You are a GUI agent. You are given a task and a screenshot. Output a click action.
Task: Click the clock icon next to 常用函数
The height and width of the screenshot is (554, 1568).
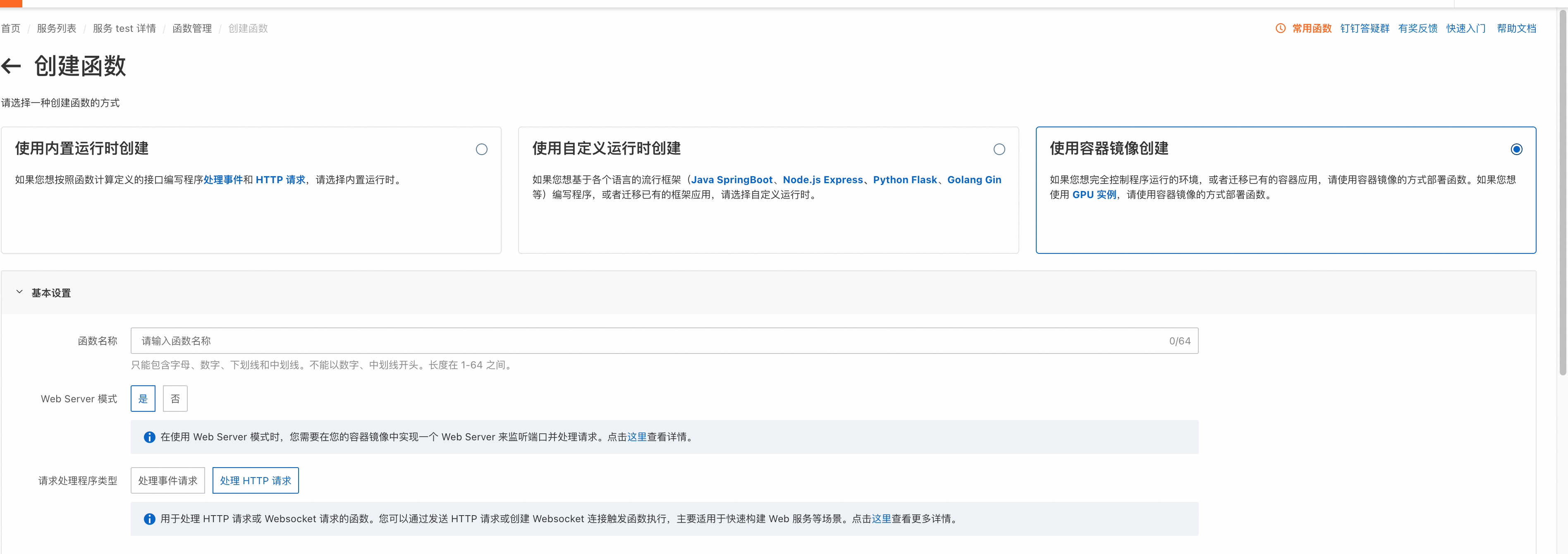pos(1281,28)
